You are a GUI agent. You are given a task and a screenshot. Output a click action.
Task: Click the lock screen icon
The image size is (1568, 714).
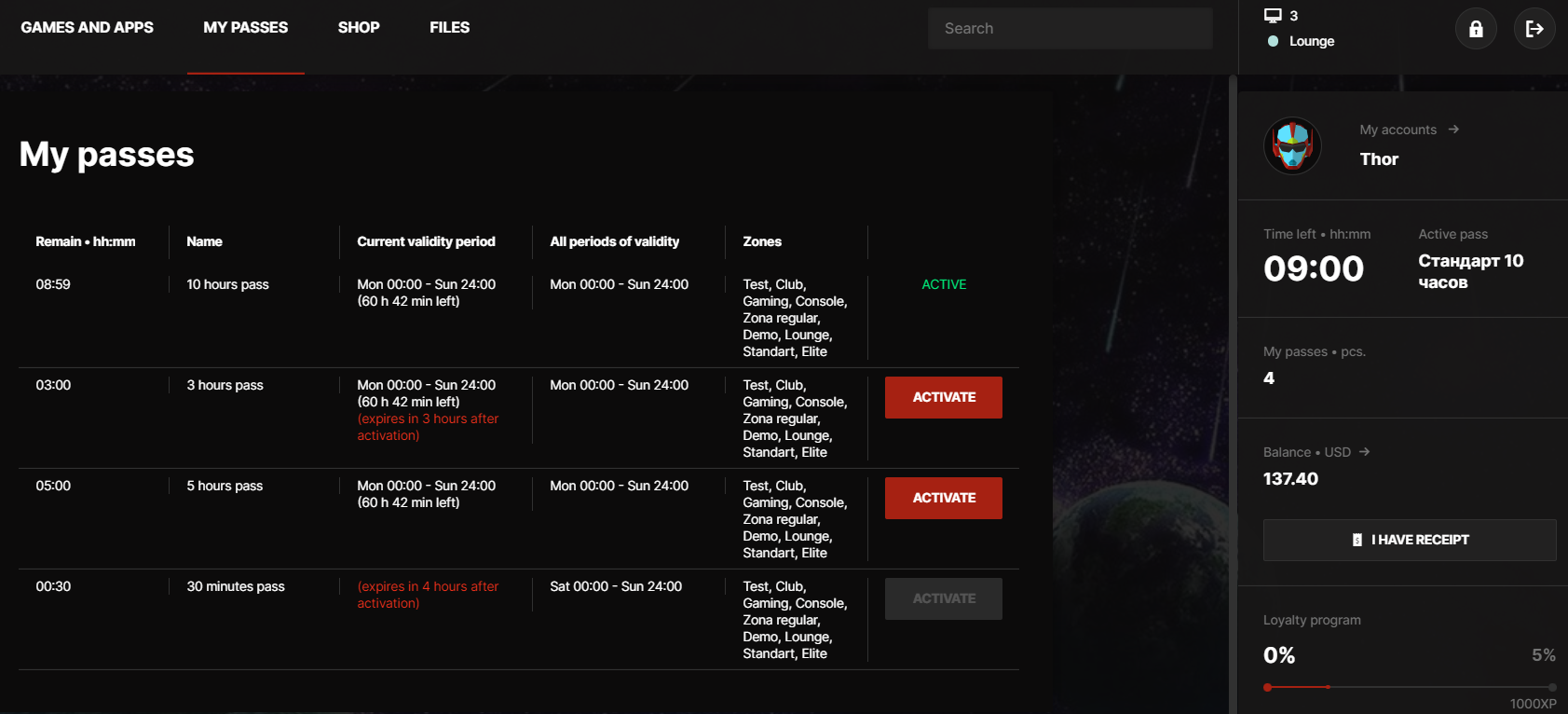pyautogui.click(x=1476, y=29)
